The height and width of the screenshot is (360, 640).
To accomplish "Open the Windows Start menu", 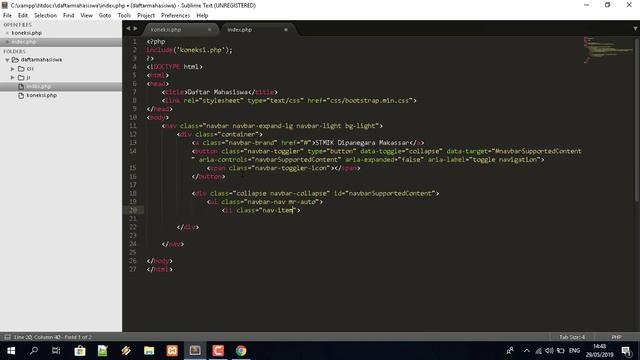I will pyautogui.click(x=11, y=351).
